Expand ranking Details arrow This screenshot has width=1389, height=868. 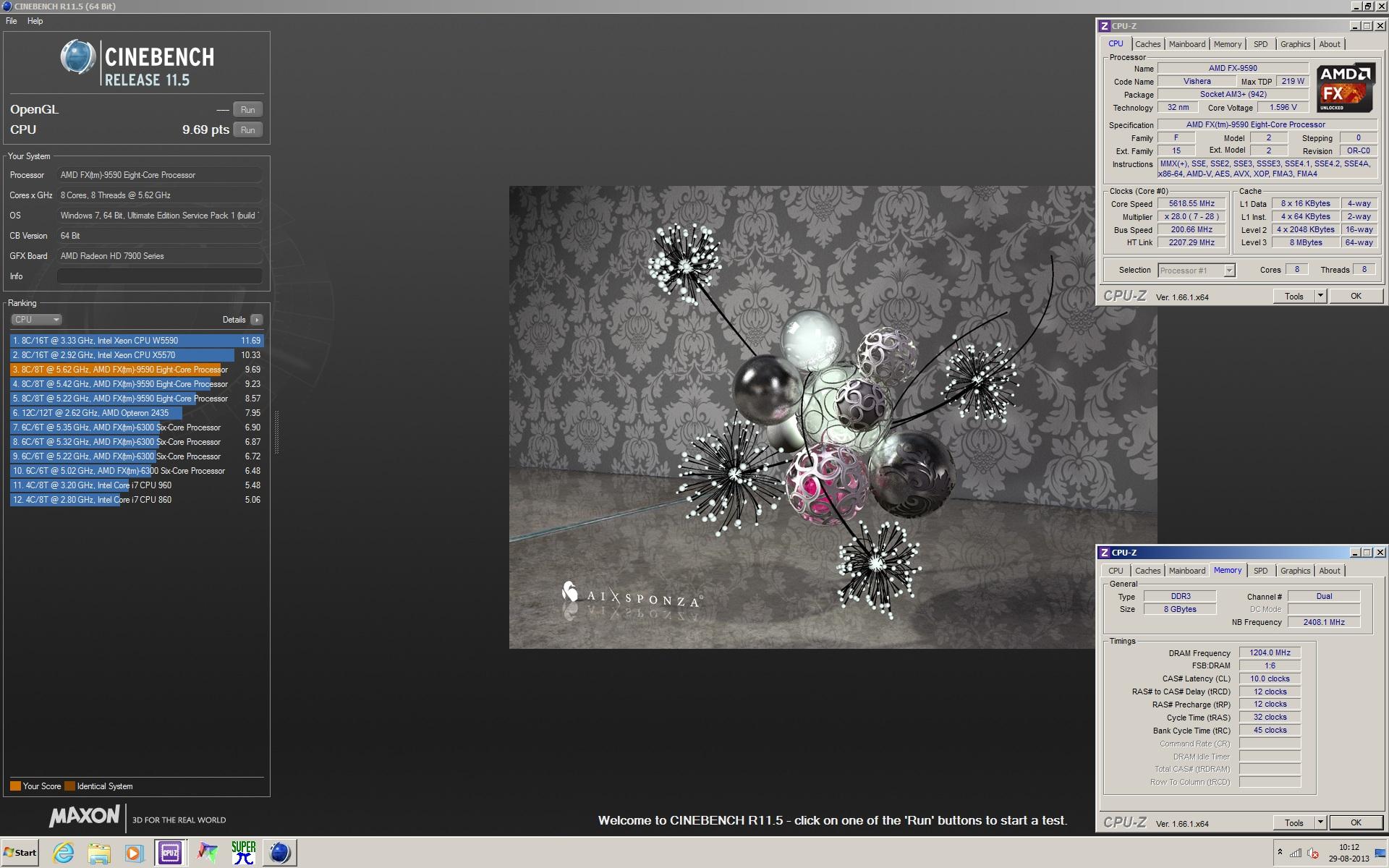click(x=257, y=320)
